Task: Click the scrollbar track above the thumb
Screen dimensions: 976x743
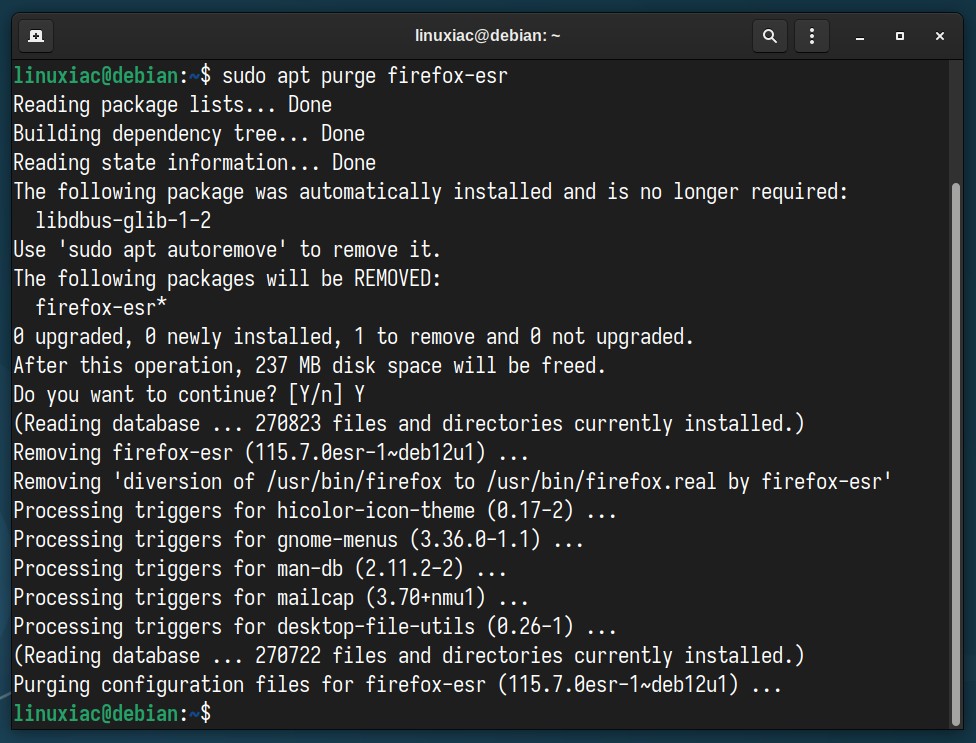Action: (x=956, y=121)
